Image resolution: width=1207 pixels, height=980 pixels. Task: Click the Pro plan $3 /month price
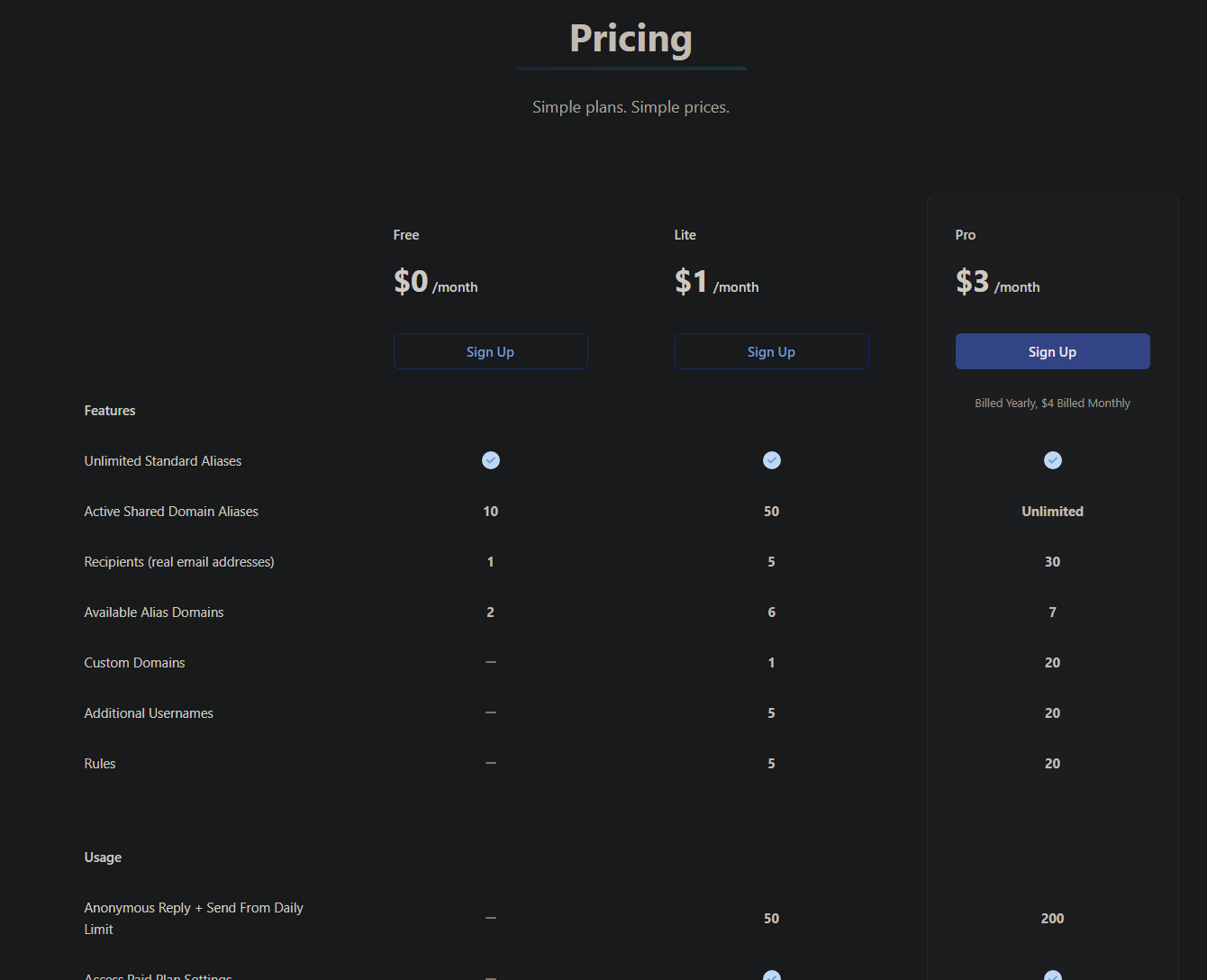[997, 282]
